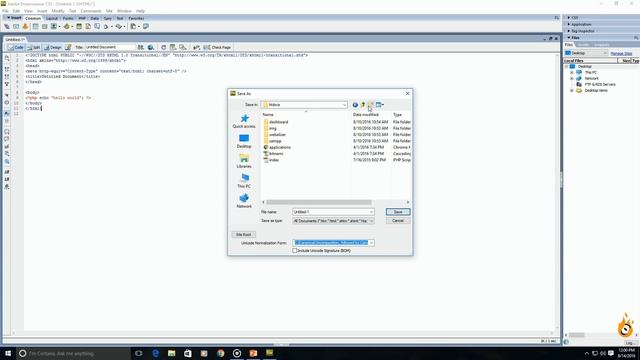640x360 pixels.
Task: Open the Save in folder dropdown
Action: [344, 105]
